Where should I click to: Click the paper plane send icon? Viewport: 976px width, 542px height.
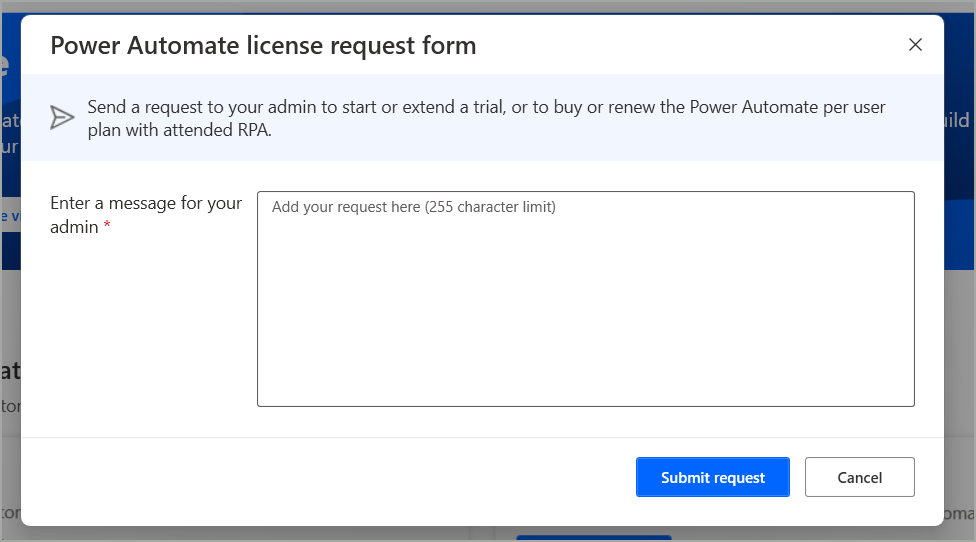tap(62, 118)
